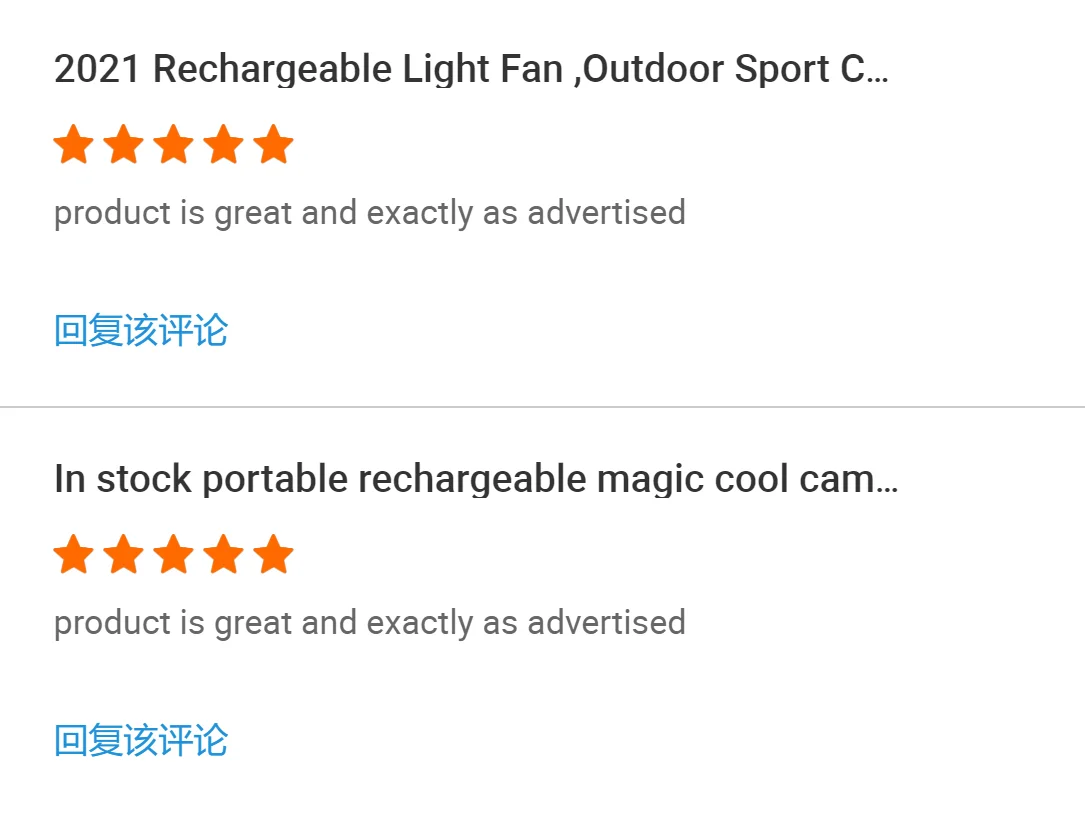Select second review's comment text
The width and height of the screenshot is (1085, 813).
[369, 623]
